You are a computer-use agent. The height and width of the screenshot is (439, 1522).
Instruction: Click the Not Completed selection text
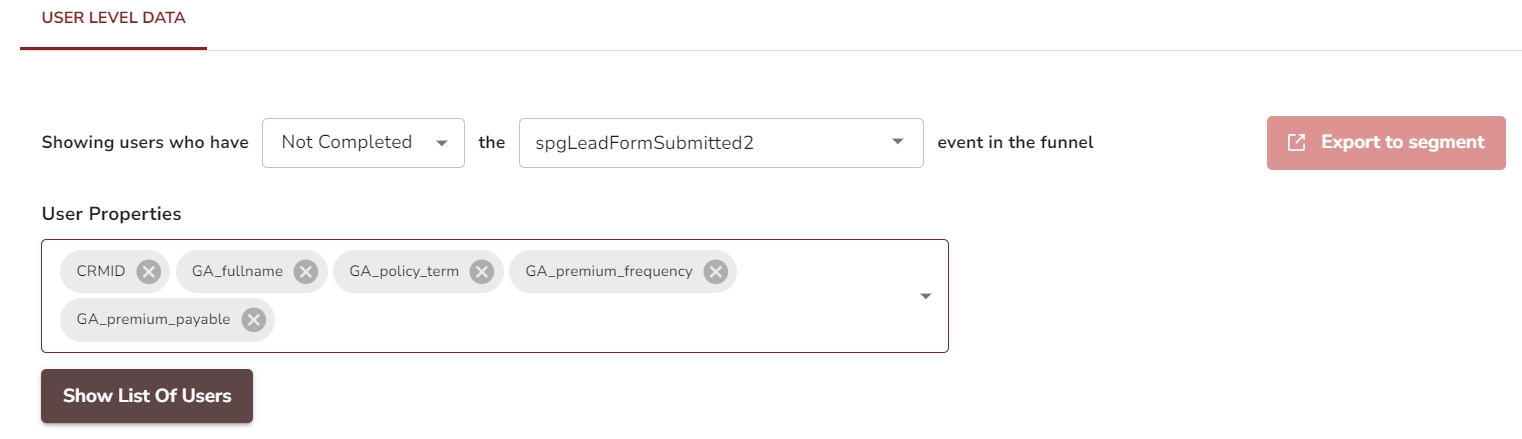pos(346,142)
